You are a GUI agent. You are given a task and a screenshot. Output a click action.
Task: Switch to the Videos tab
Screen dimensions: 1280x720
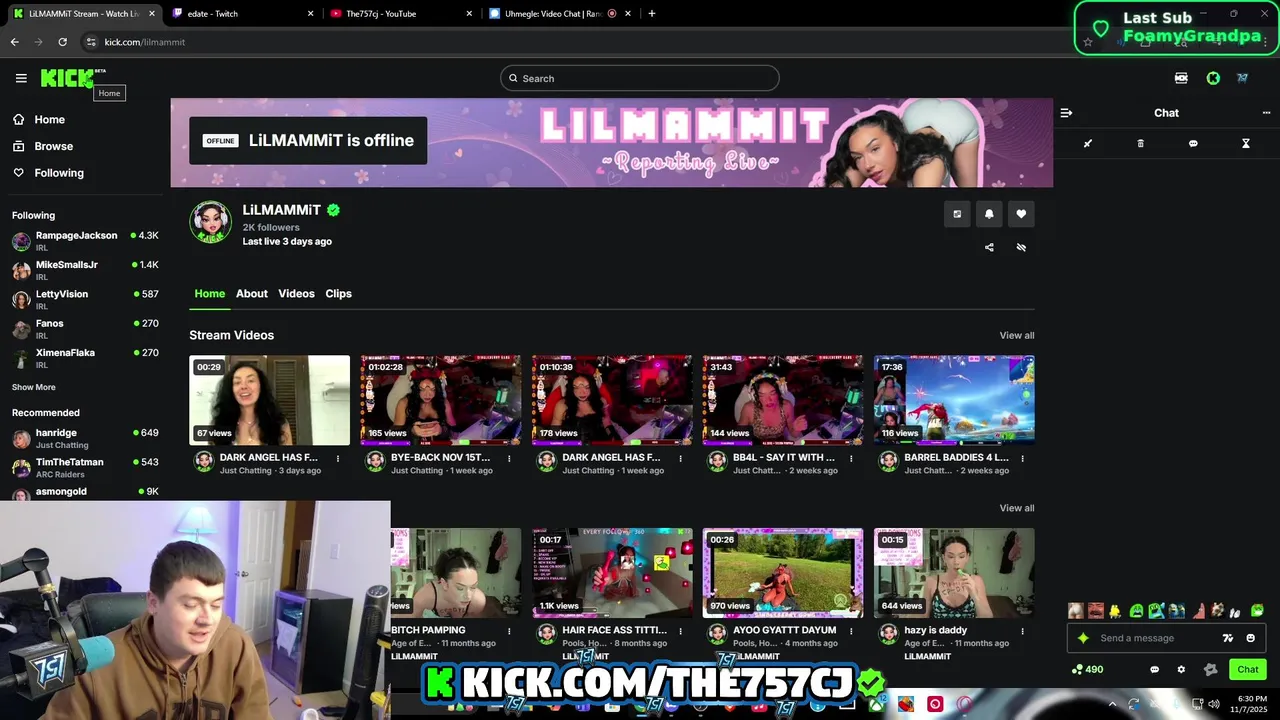pos(296,294)
